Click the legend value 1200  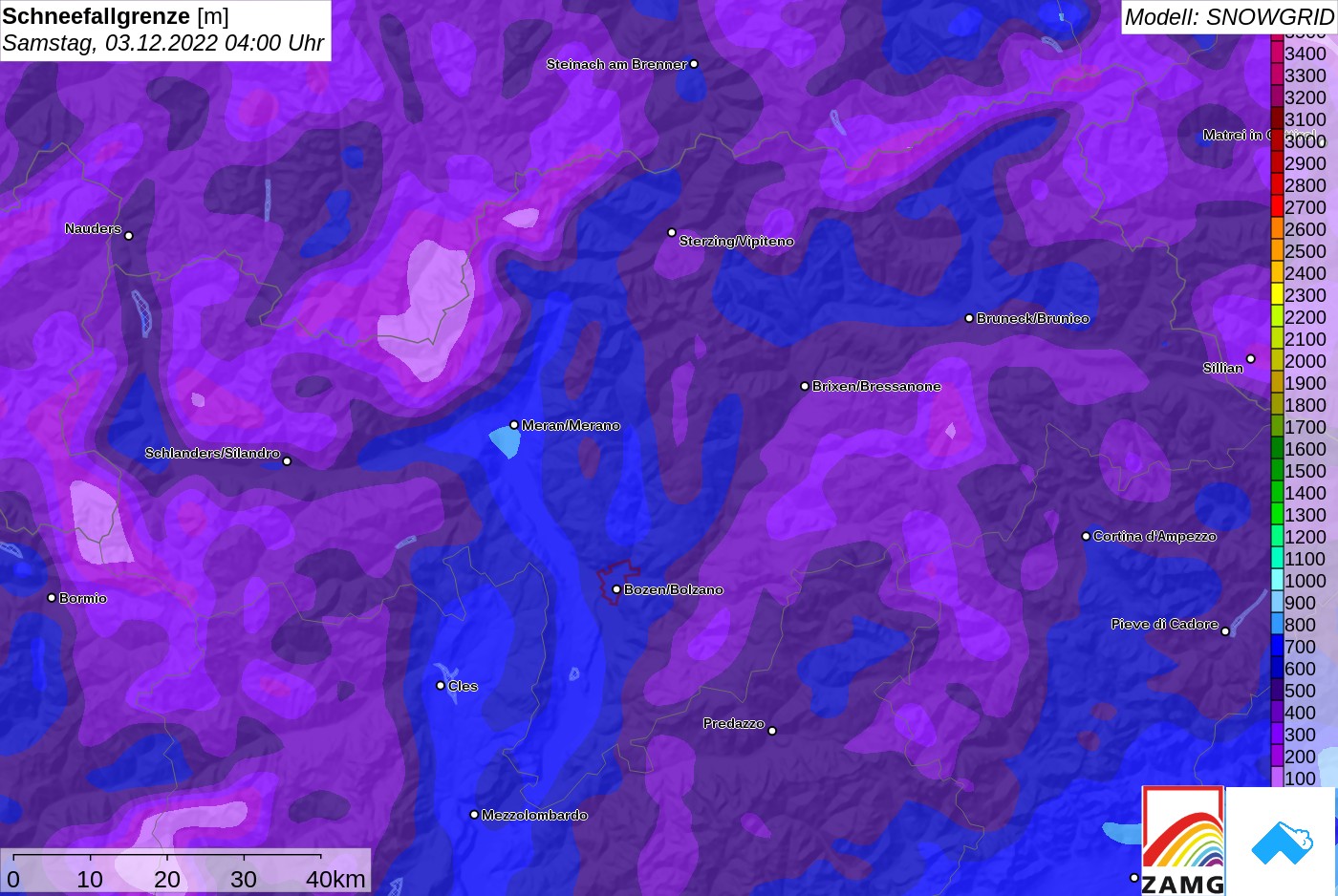click(x=1306, y=537)
